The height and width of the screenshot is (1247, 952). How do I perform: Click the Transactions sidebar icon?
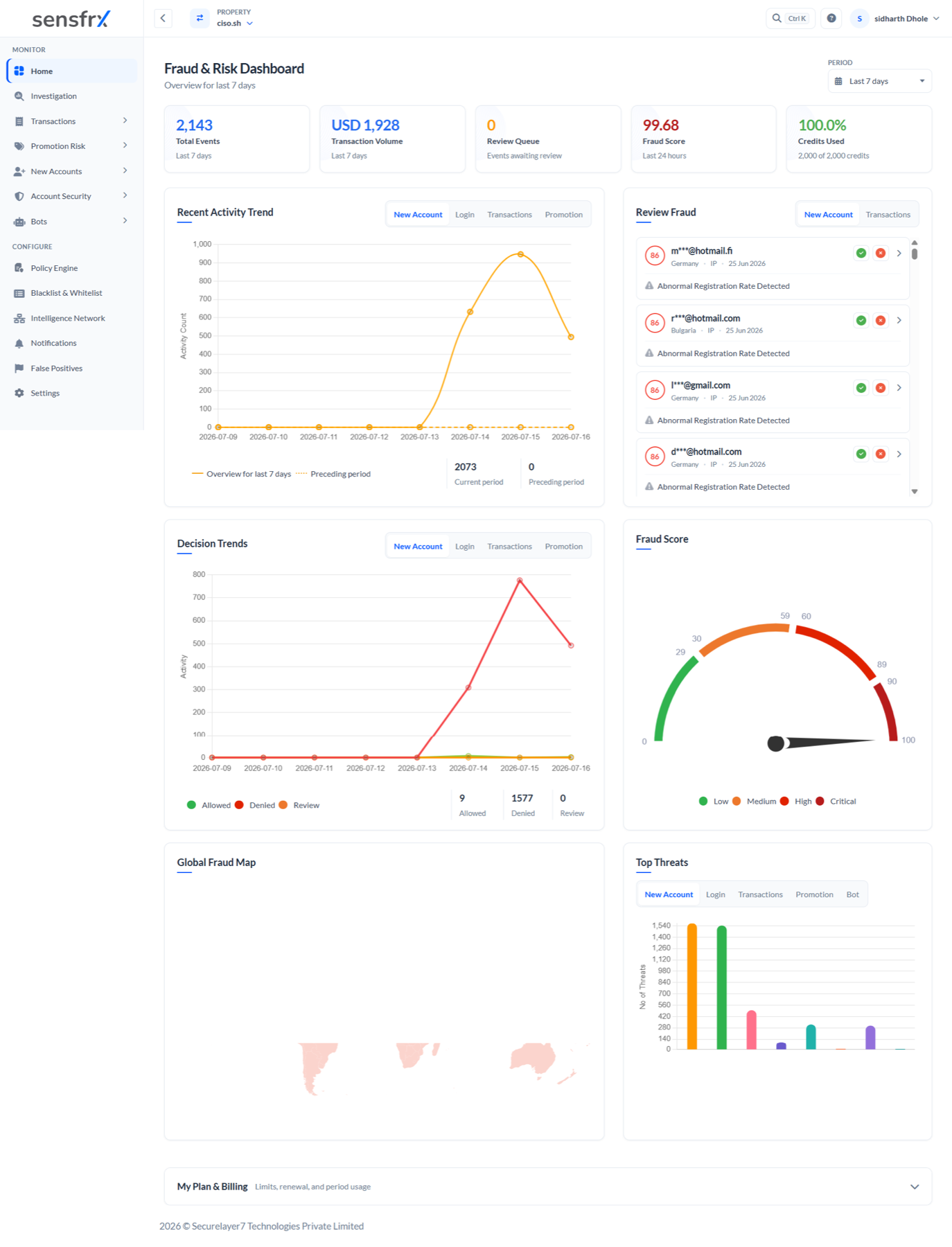click(19, 121)
